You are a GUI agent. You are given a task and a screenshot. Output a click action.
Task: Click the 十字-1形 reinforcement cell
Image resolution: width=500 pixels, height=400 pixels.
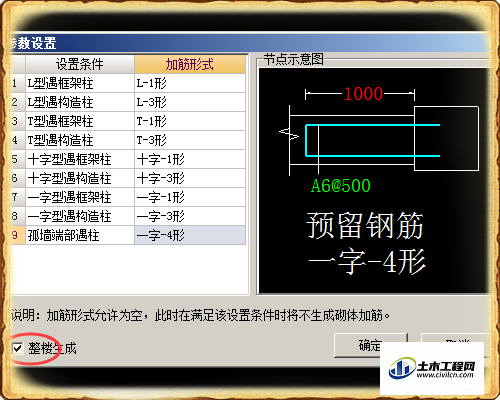[x=190, y=159]
